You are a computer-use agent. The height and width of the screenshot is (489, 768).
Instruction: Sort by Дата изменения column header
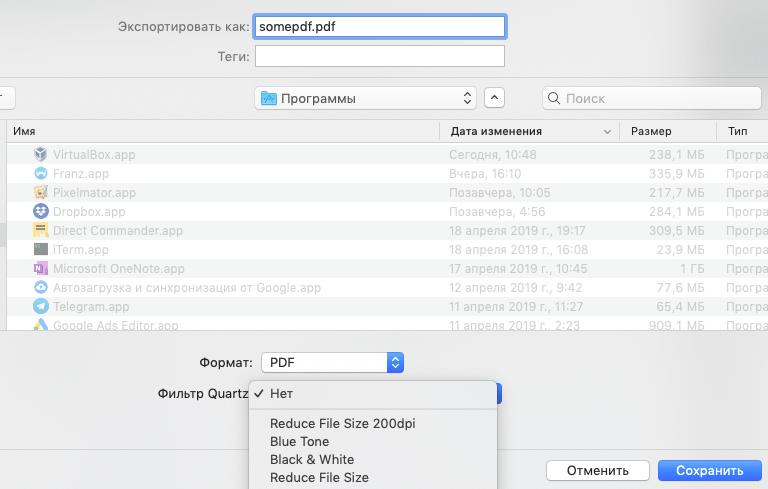point(529,131)
